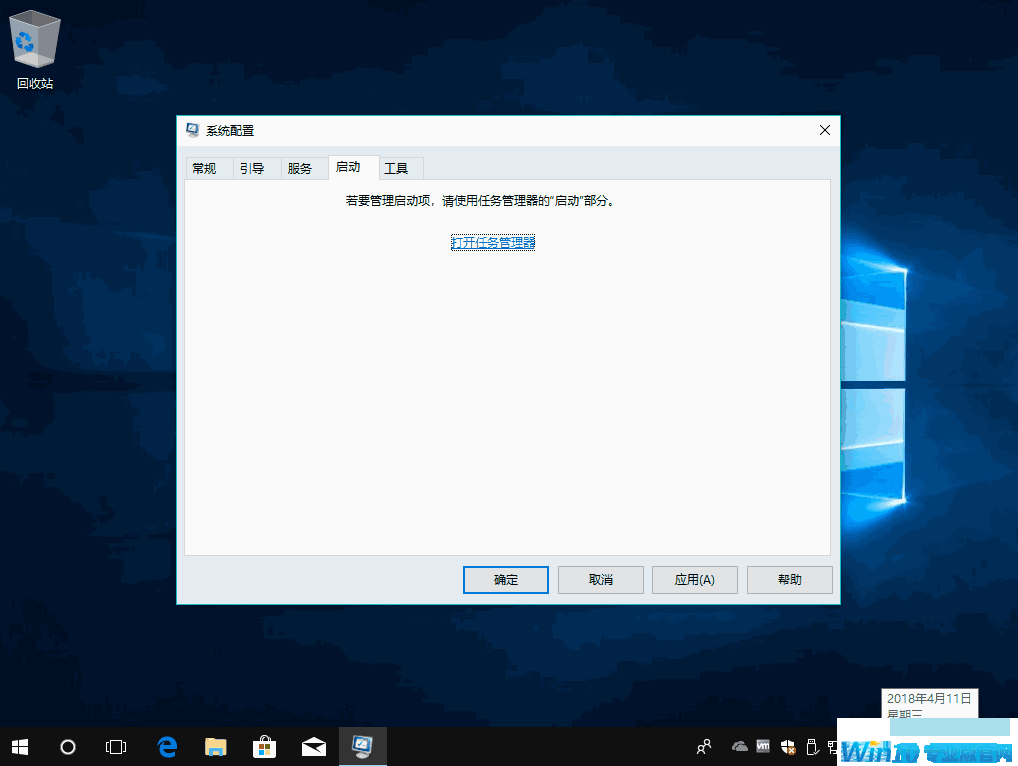
Task: Switch to the 引导 tab
Action: [x=252, y=169]
